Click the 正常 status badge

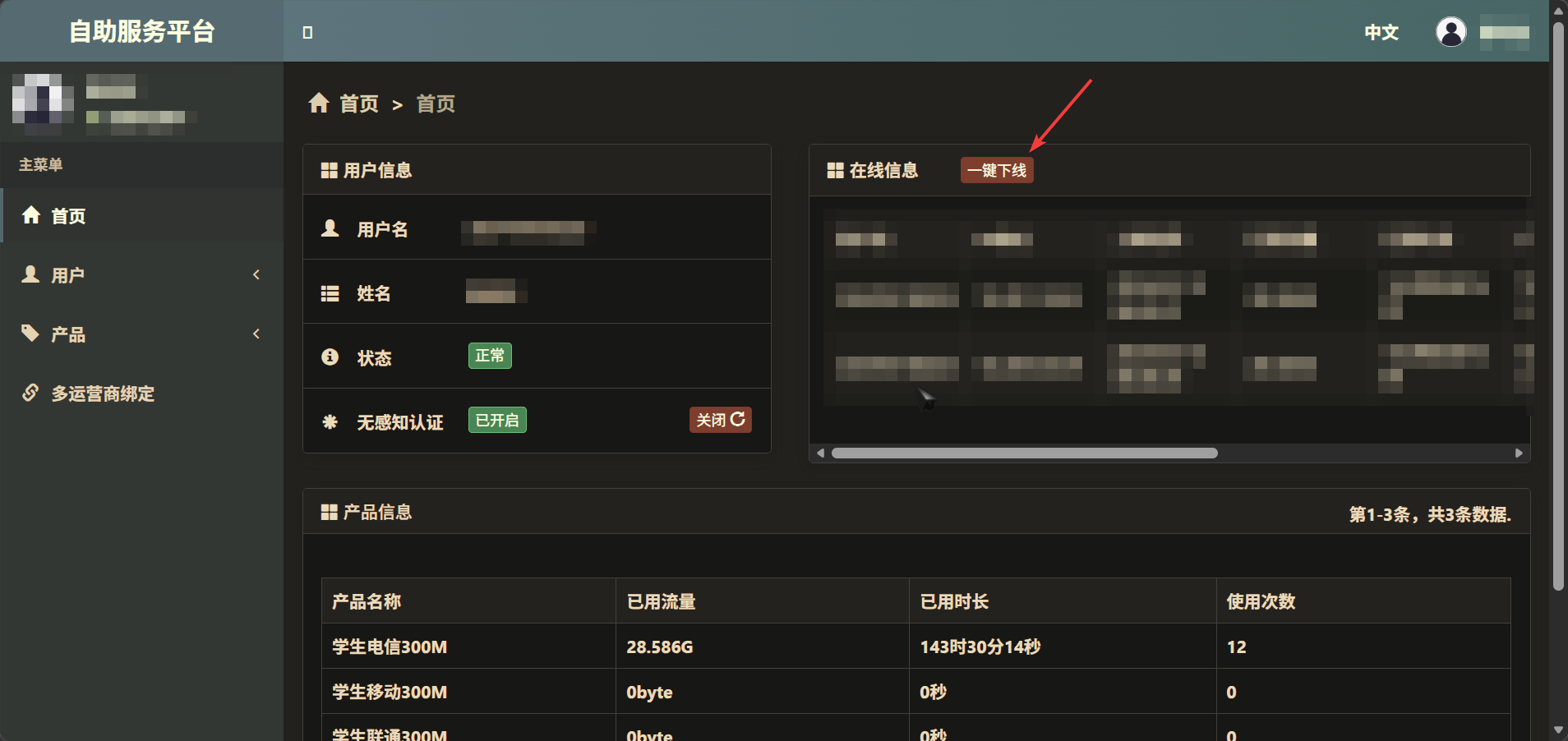coord(490,356)
